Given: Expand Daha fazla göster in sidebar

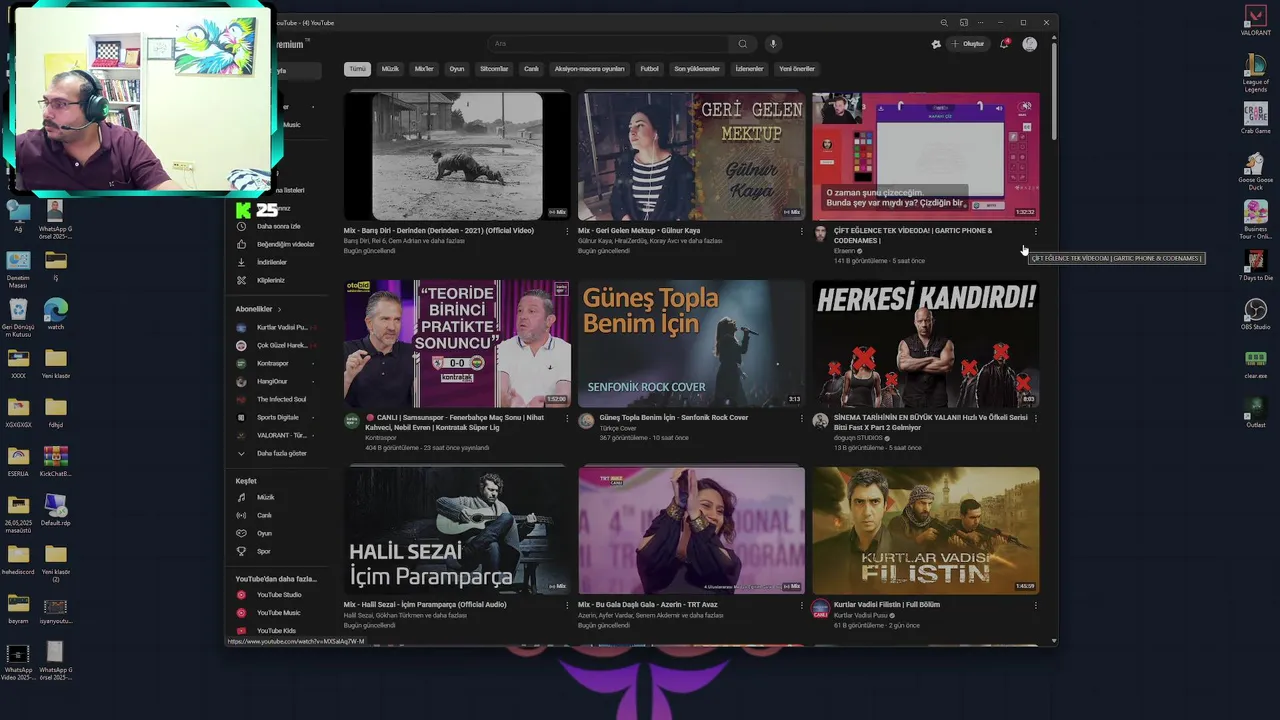Looking at the screenshot, I should pyautogui.click(x=277, y=453).
